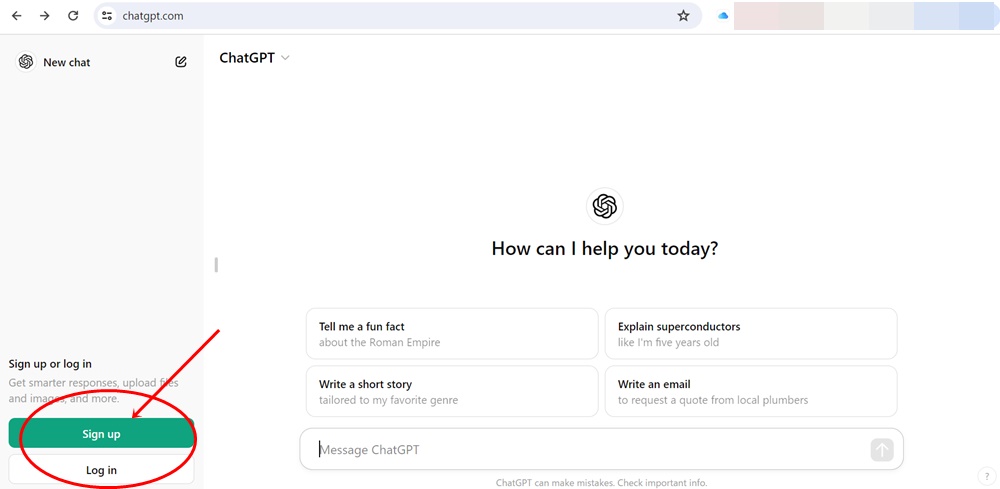Click the ChatGPT logo beside New chat
1000x489 pixels.
click(26, 62)
